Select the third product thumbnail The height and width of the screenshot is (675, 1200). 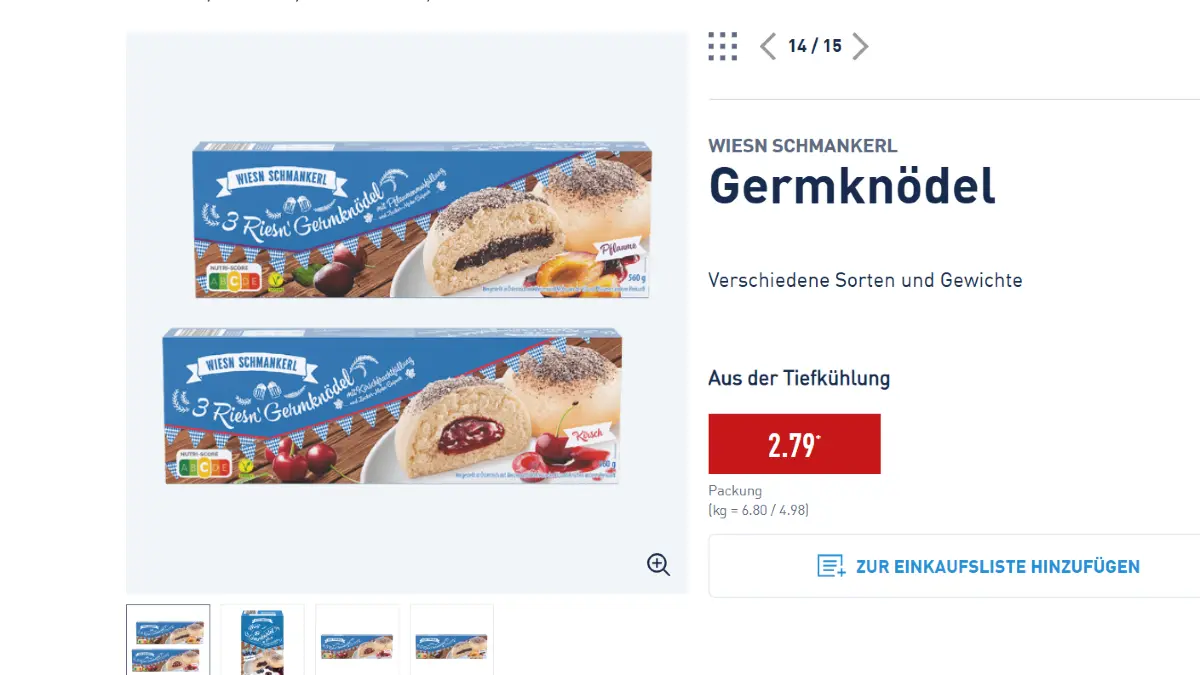[x=356, y=640]
